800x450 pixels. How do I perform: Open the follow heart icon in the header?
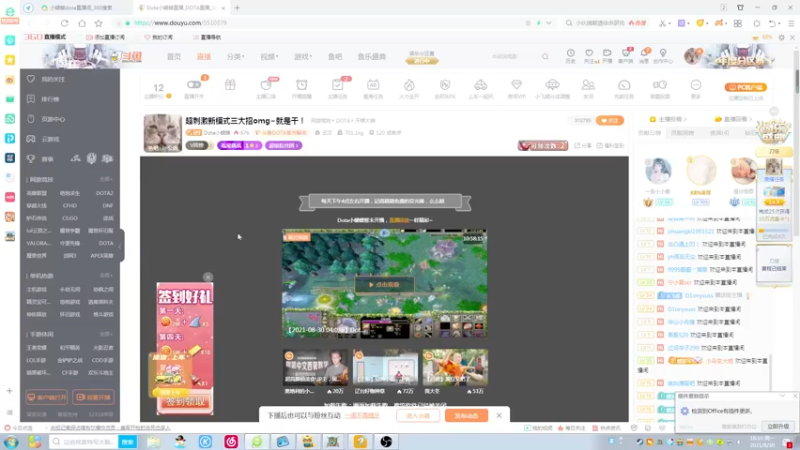tap(589, 53)
